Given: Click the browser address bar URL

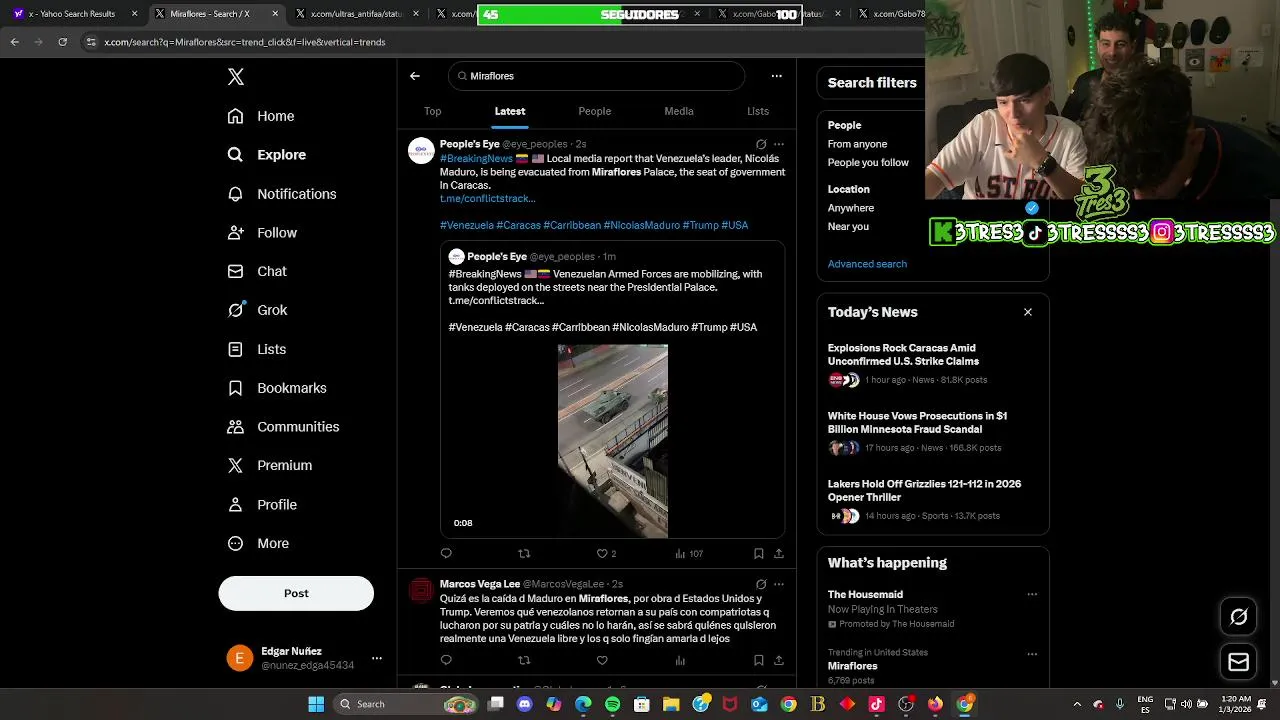Looking at the screenshot, I should tap(245, 42).
